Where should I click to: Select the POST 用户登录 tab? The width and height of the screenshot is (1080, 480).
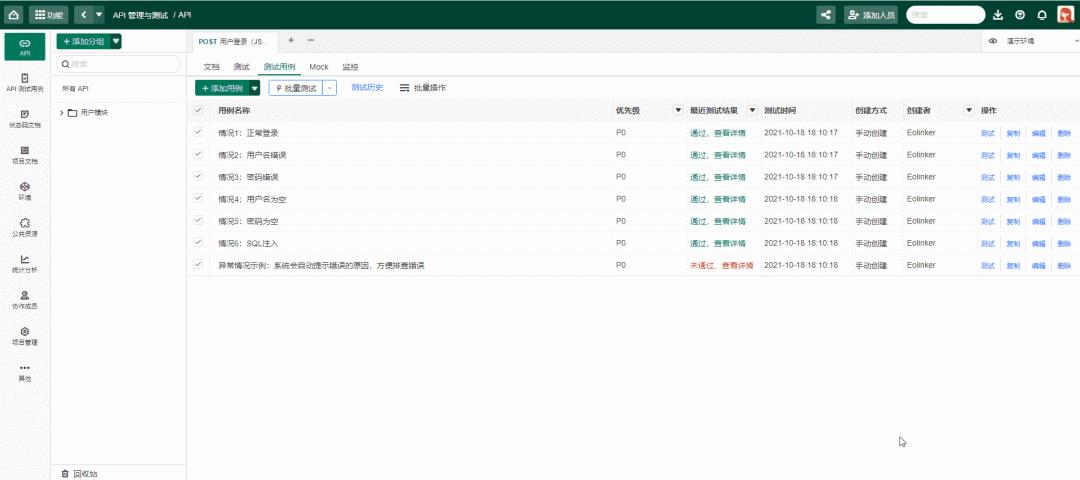[233, 41]
